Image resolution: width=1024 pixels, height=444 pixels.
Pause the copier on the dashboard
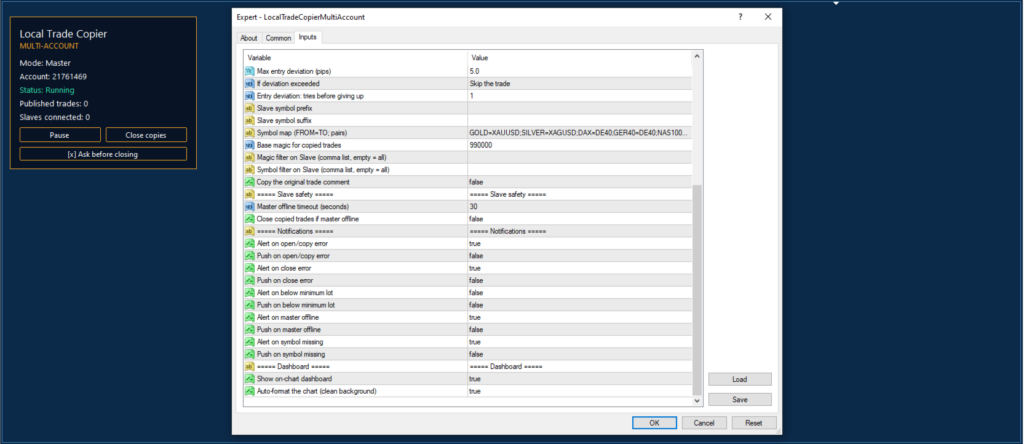[x=60, y=135]
